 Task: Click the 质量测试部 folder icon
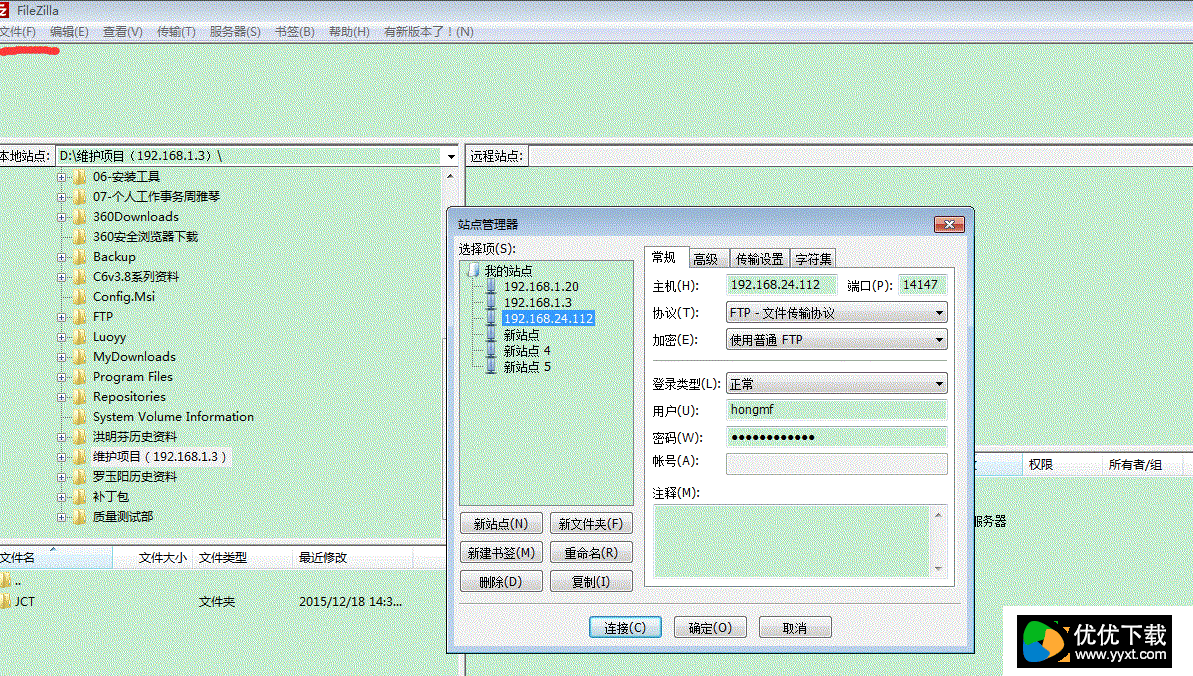click(x=79, y=517)
